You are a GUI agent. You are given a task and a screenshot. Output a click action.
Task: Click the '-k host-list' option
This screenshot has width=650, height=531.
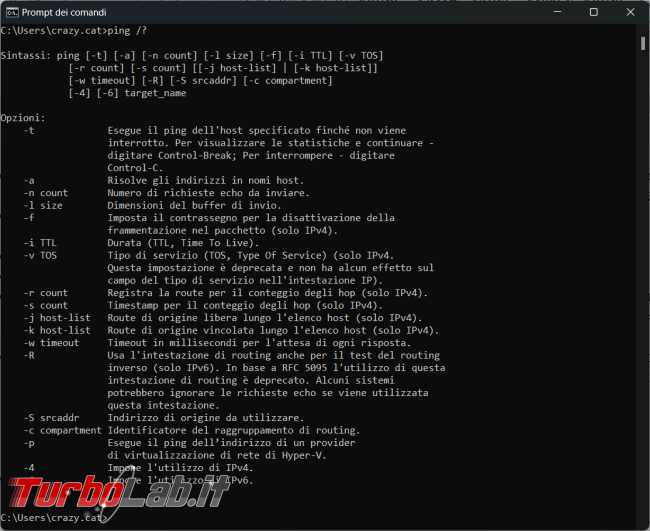[x=57, y=330]
